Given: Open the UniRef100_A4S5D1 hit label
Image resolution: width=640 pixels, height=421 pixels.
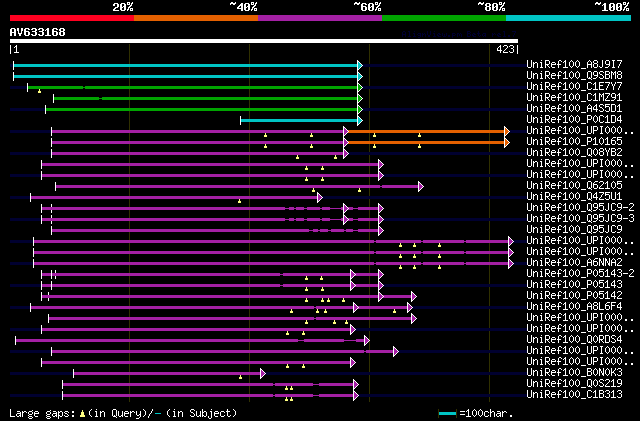Looking at the screenshot, I should click(x=574, y=108).
